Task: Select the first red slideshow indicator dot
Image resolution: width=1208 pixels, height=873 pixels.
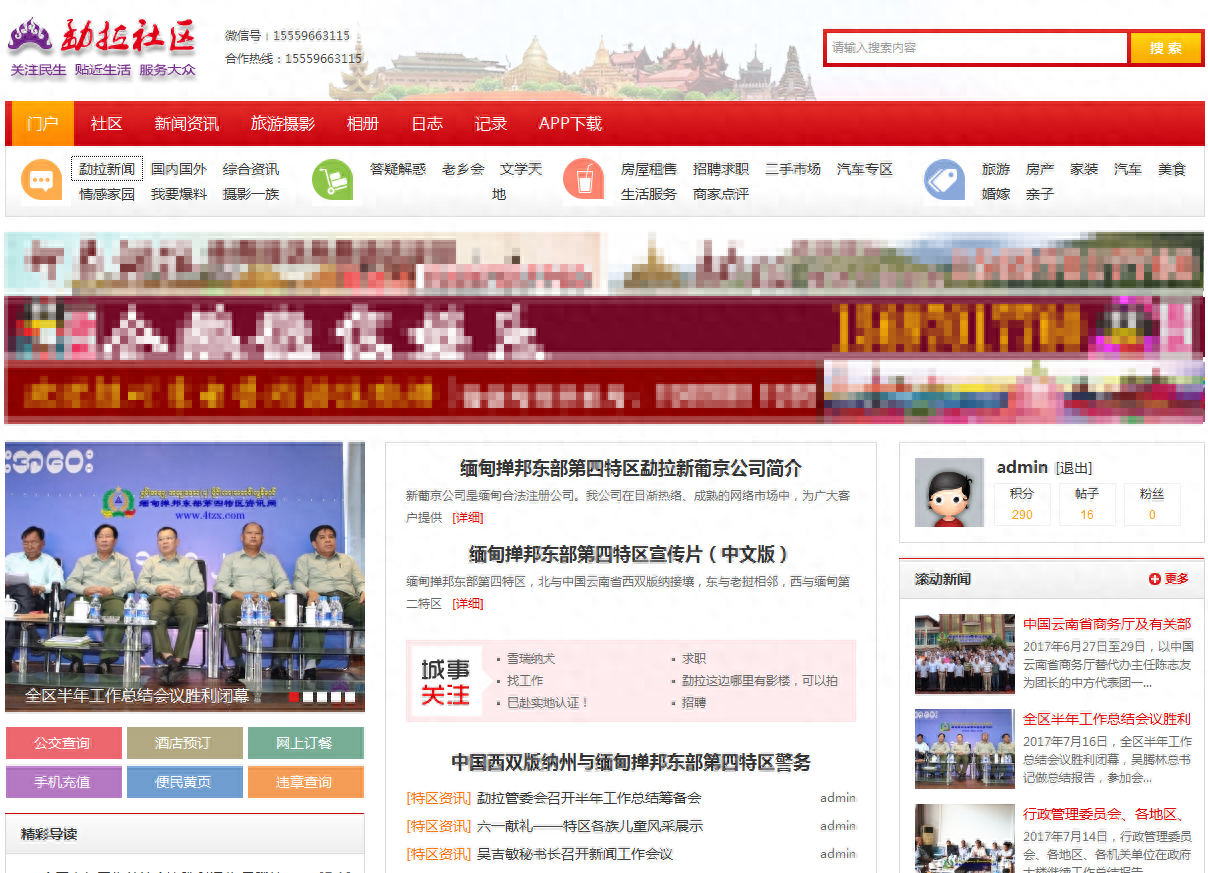Action: tap(295, 697)
